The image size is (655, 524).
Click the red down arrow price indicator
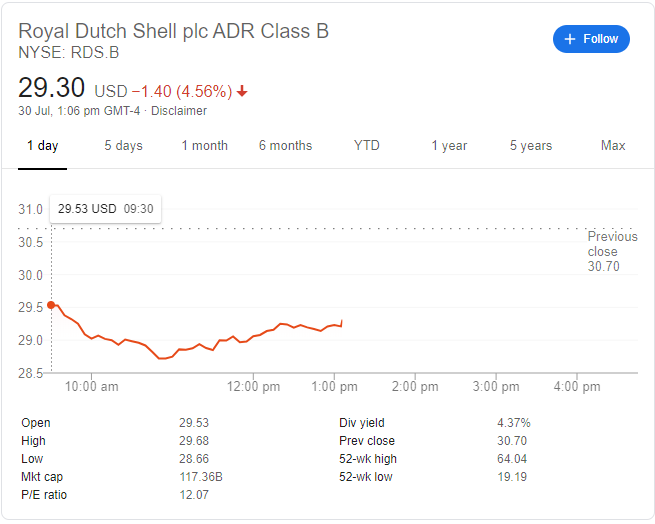[242, 91]
